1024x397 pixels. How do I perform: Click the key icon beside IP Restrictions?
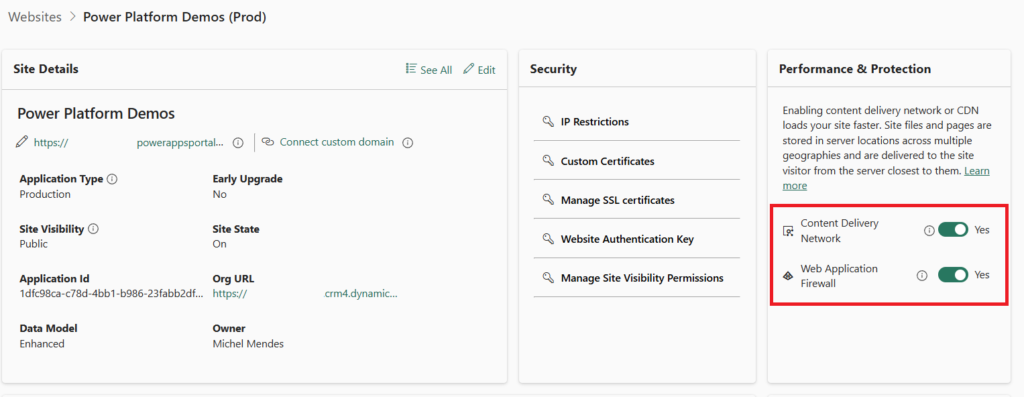[x=548, y=121]
